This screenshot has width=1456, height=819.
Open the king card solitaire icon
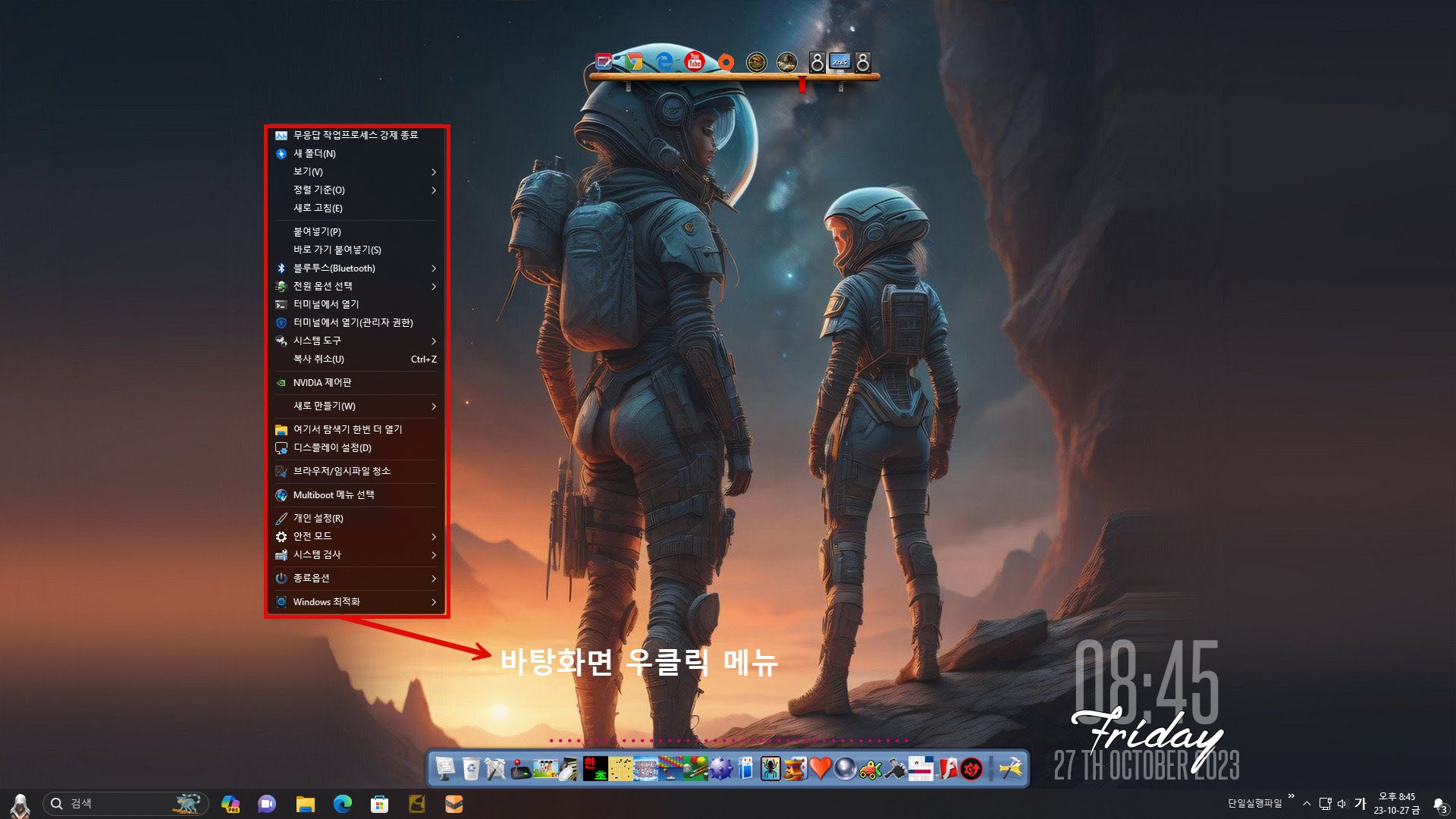[x=795, y=768]
